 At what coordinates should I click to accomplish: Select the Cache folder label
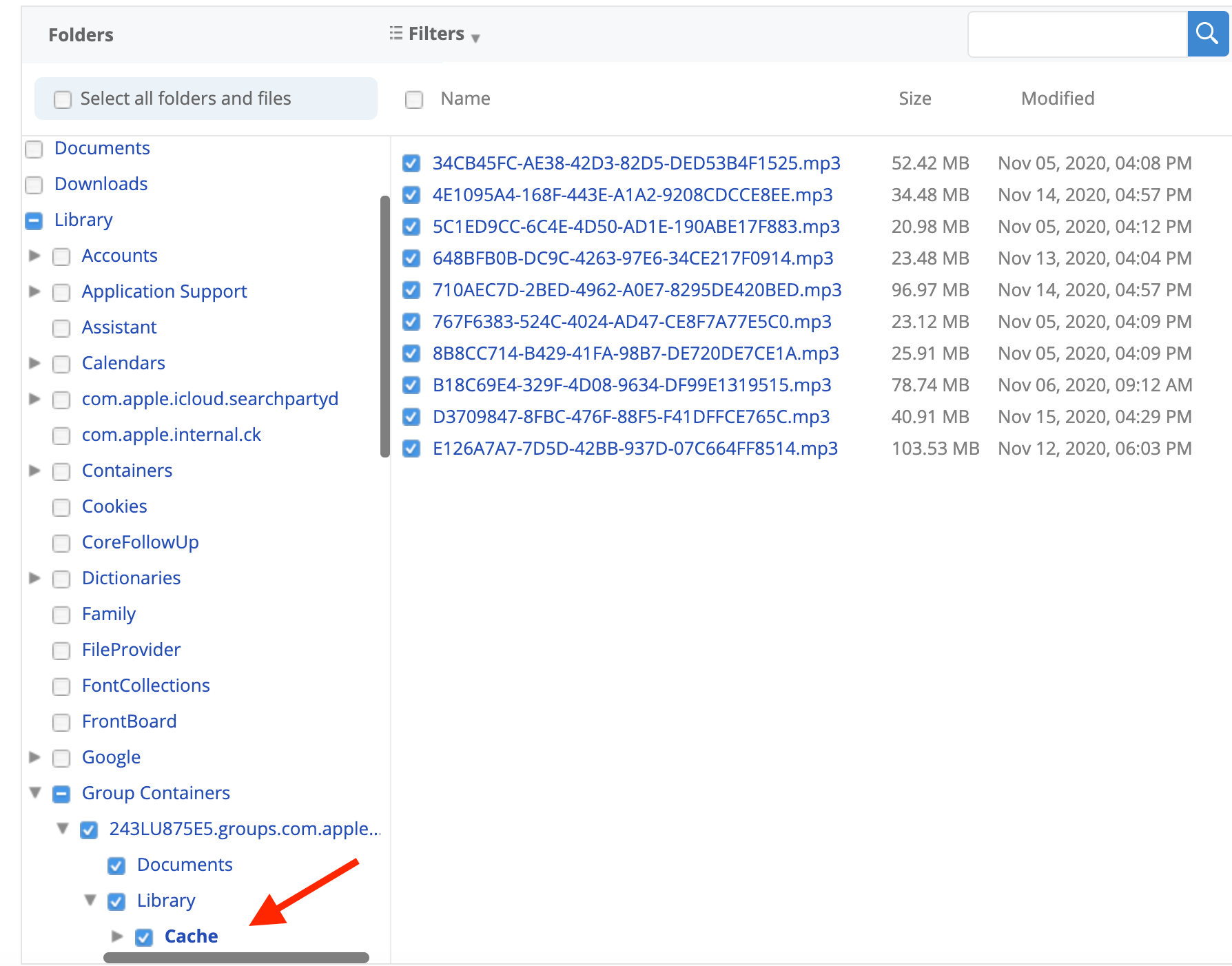[192, 936]
